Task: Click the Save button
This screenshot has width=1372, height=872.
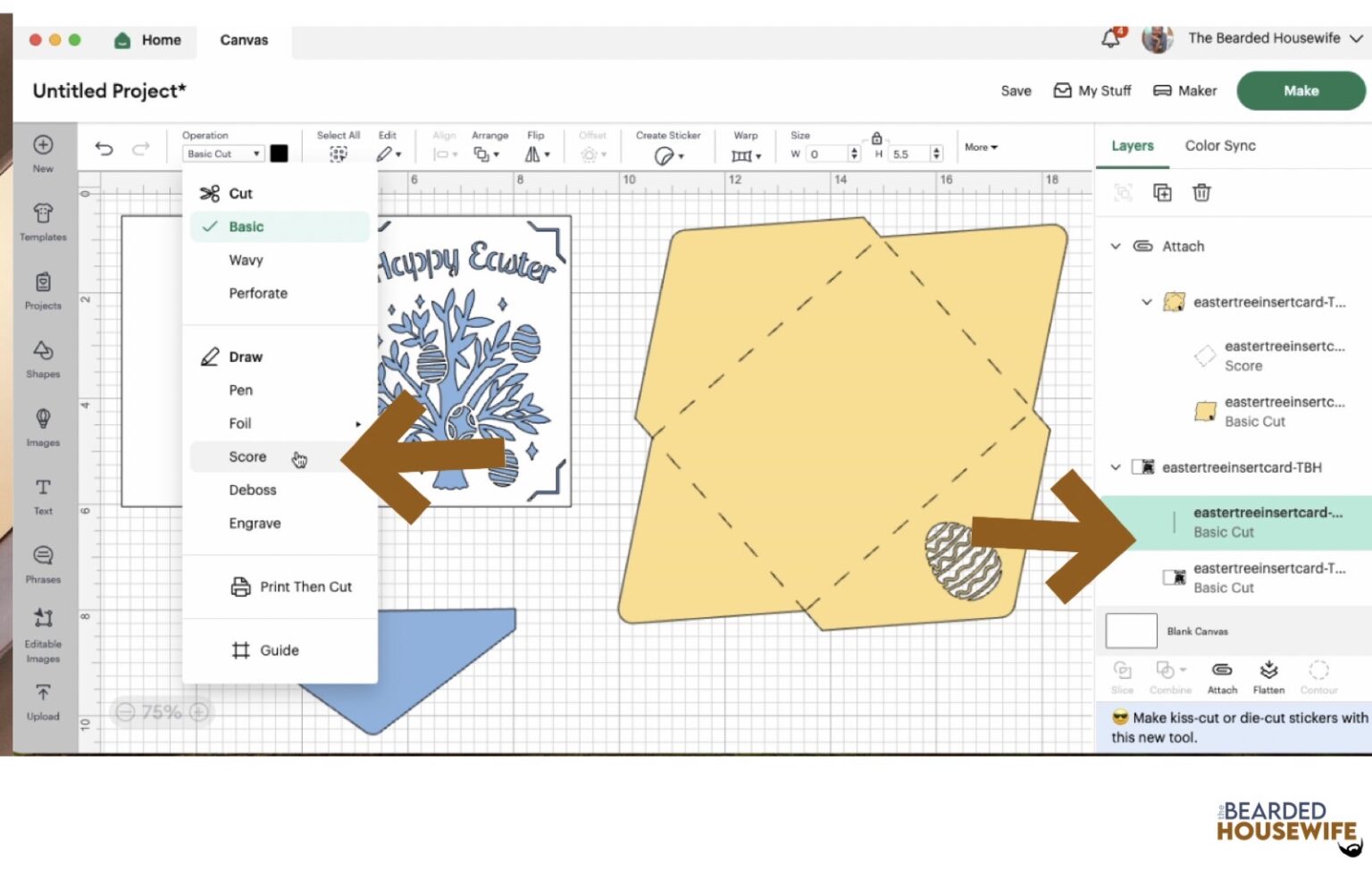Action: click(x=1016, y=91)
